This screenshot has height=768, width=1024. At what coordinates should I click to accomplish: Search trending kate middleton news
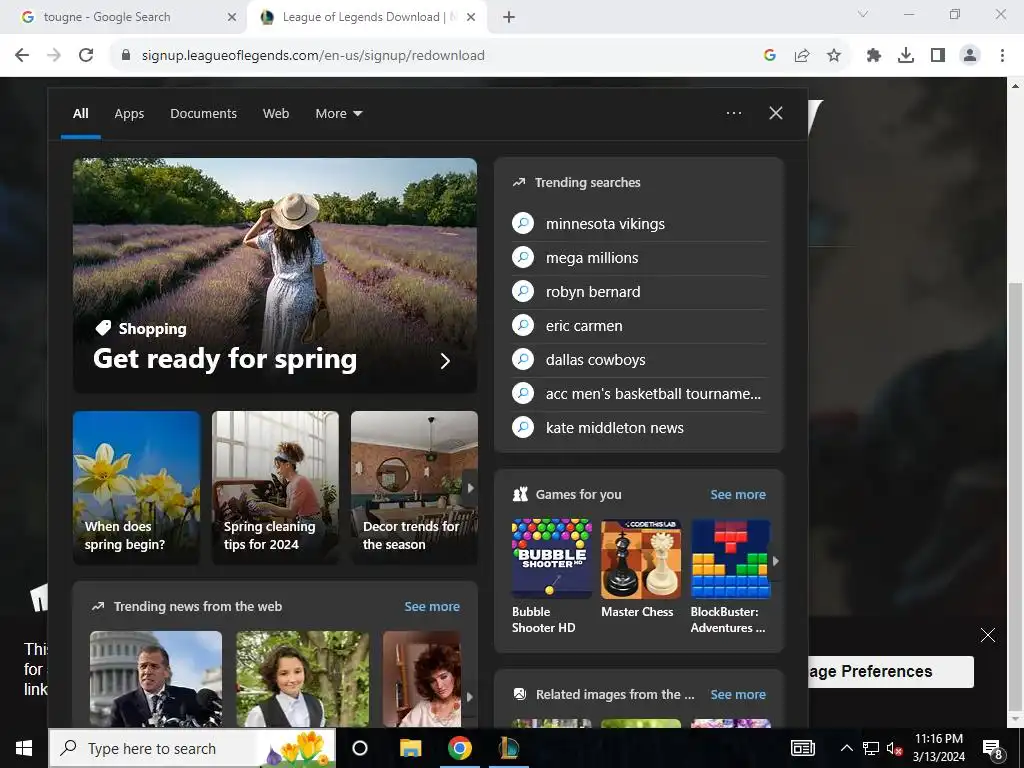tap(640, 428)
